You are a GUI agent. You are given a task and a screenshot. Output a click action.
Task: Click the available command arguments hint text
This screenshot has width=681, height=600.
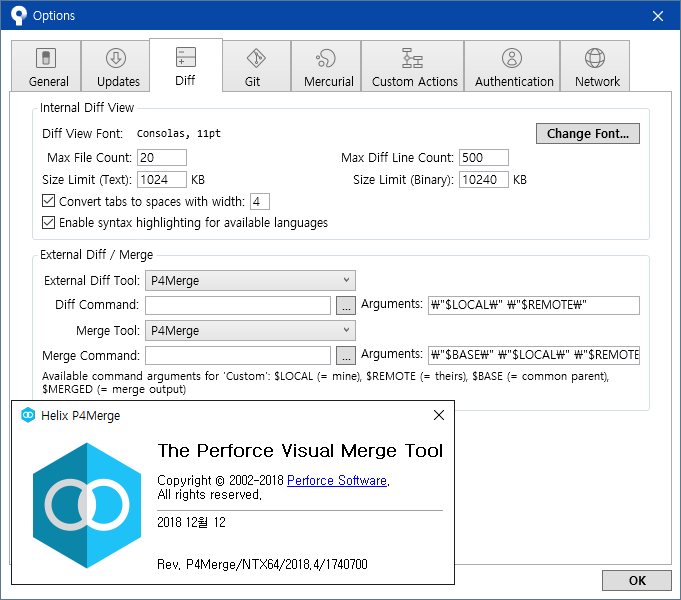tap(326, 382)
